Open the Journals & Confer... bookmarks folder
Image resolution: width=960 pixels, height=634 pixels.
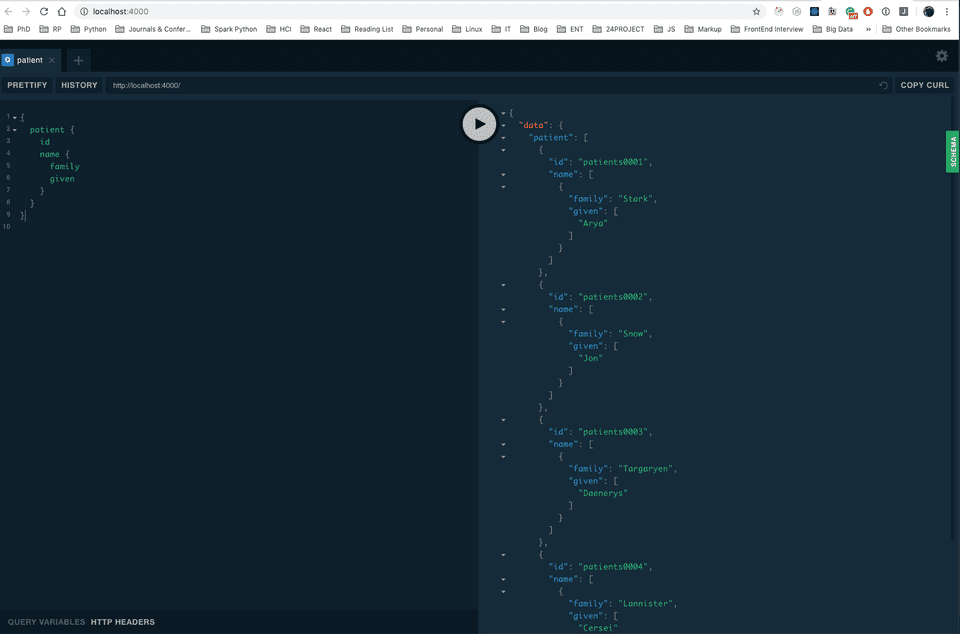[153, 29]
